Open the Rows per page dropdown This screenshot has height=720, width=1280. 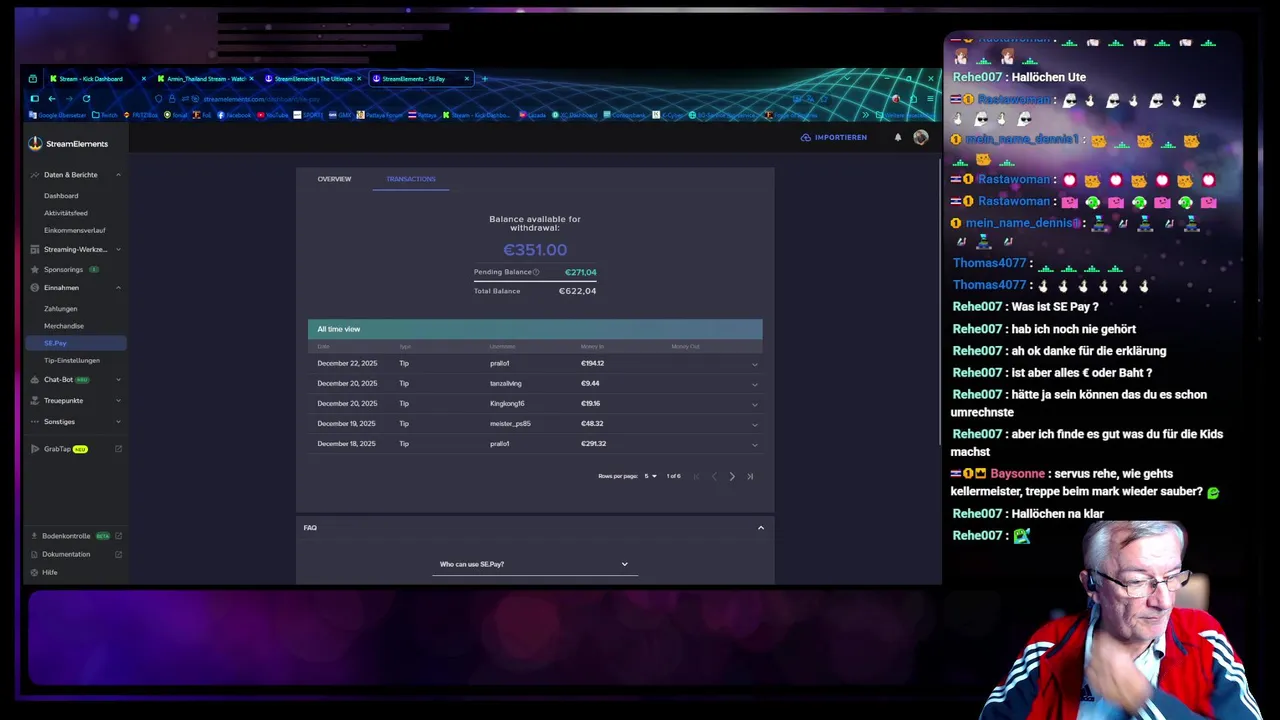tap(650, 476)
